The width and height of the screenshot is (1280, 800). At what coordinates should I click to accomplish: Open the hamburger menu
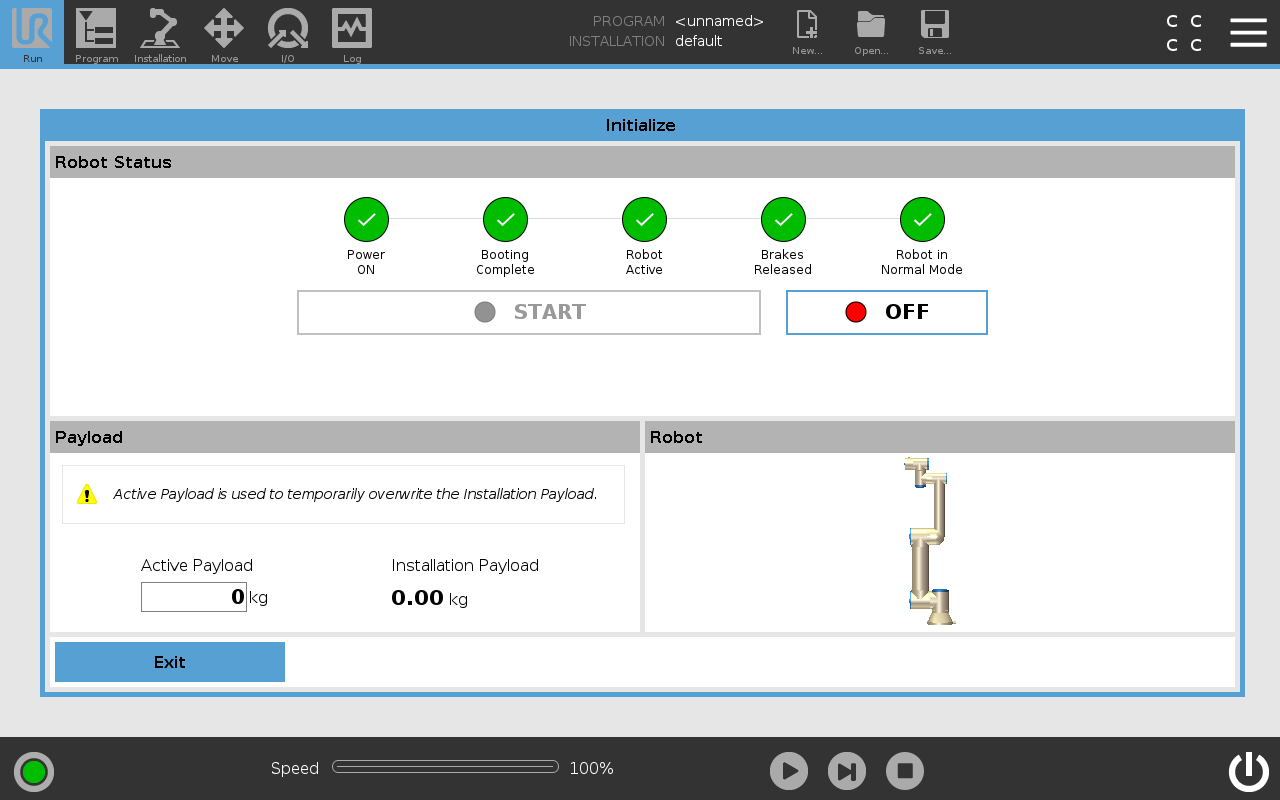1248,32
